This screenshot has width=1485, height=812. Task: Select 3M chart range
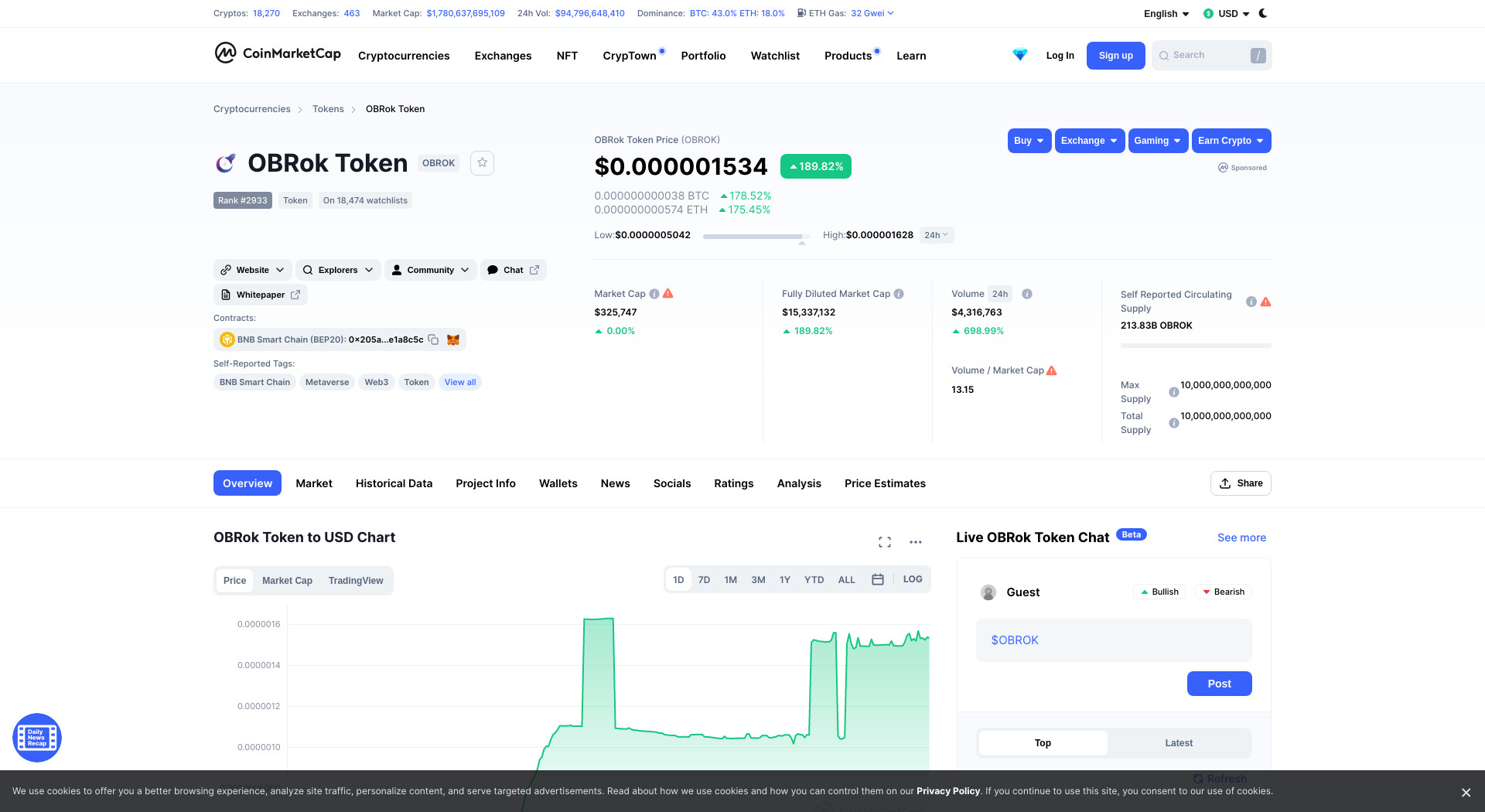(x=758, y=580)
